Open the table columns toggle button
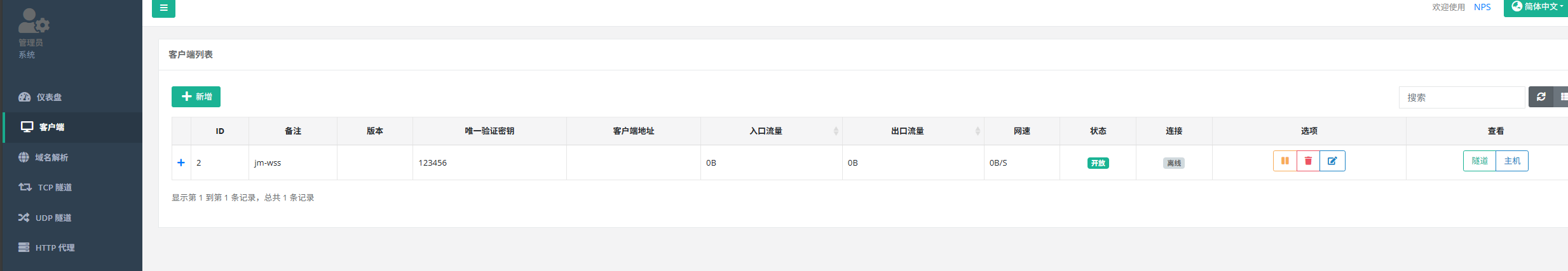The width and height of the screenshot is (1568, 271). [1562, 97]
